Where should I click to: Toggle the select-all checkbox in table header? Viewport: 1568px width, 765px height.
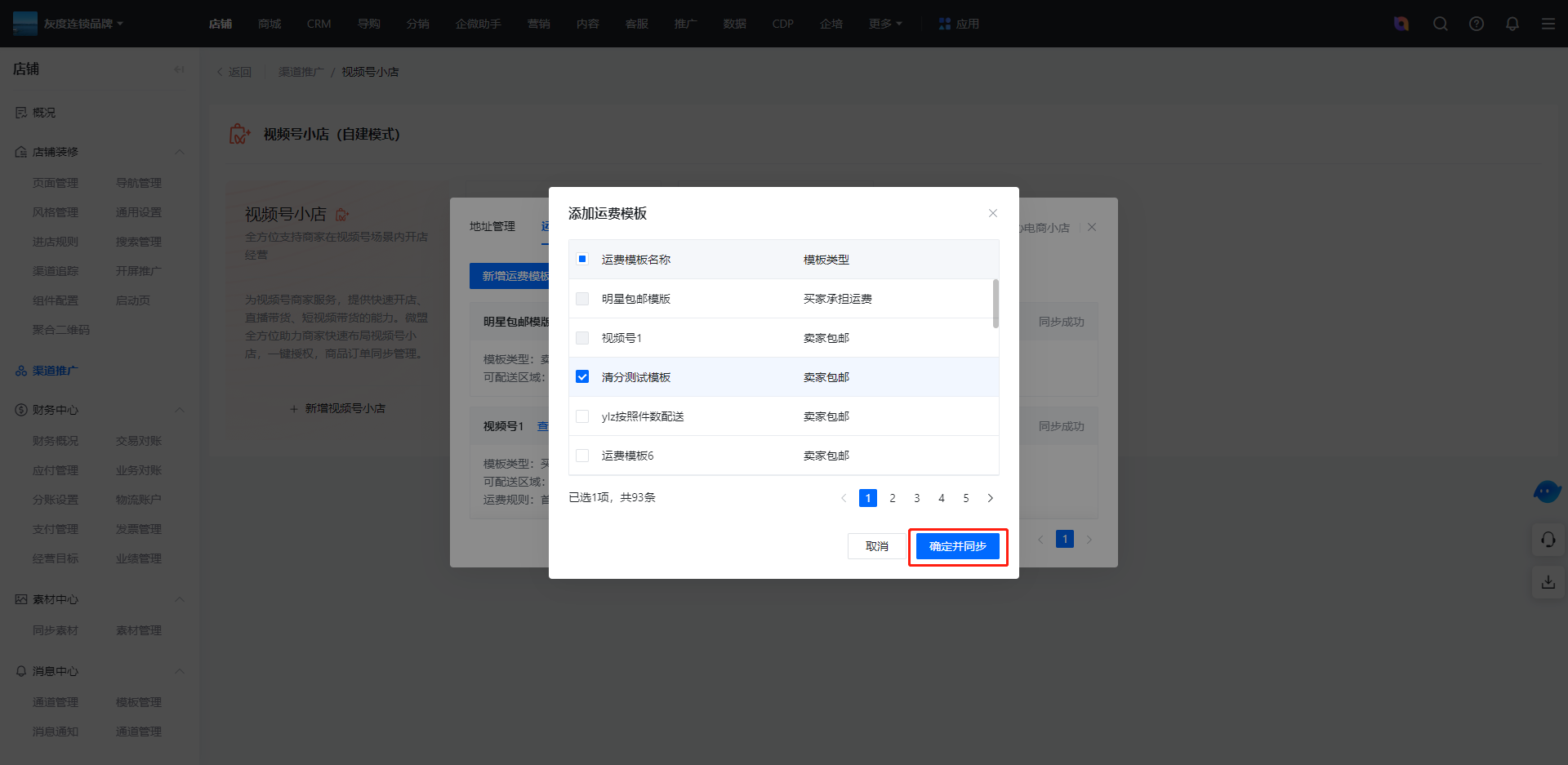click(x=582, y=259)
